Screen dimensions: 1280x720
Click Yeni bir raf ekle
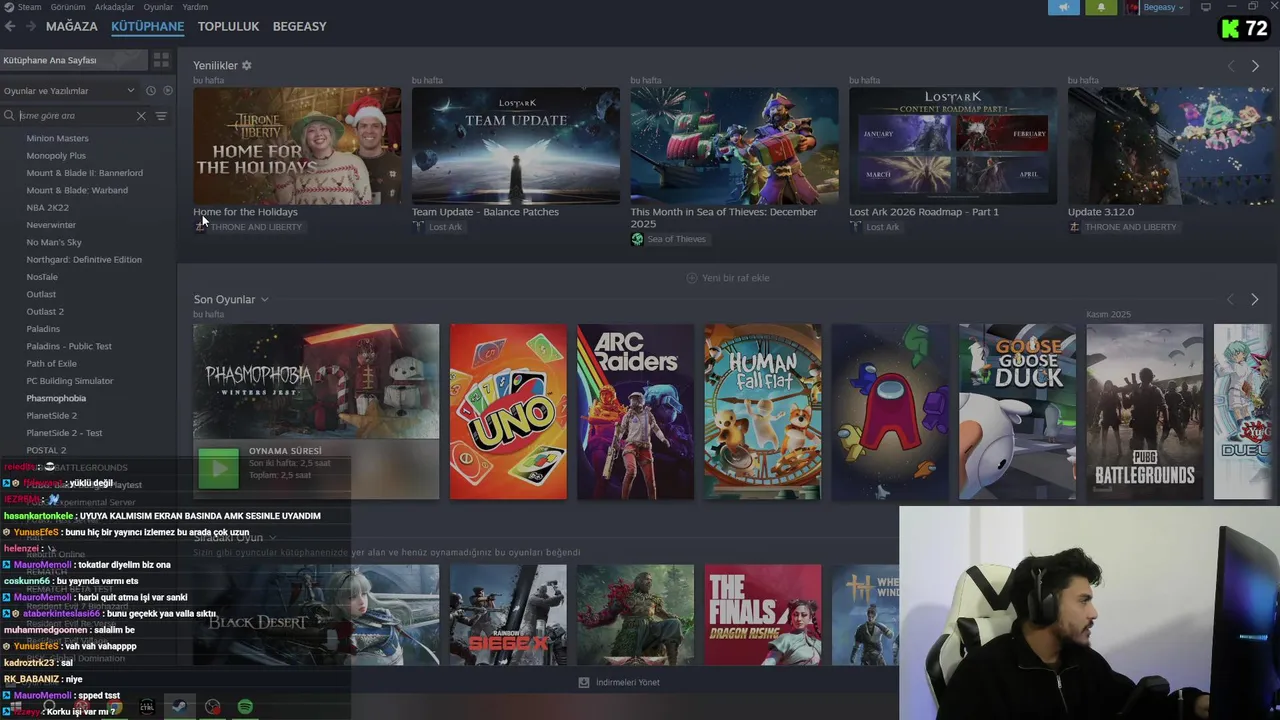(x=728, y=278)
